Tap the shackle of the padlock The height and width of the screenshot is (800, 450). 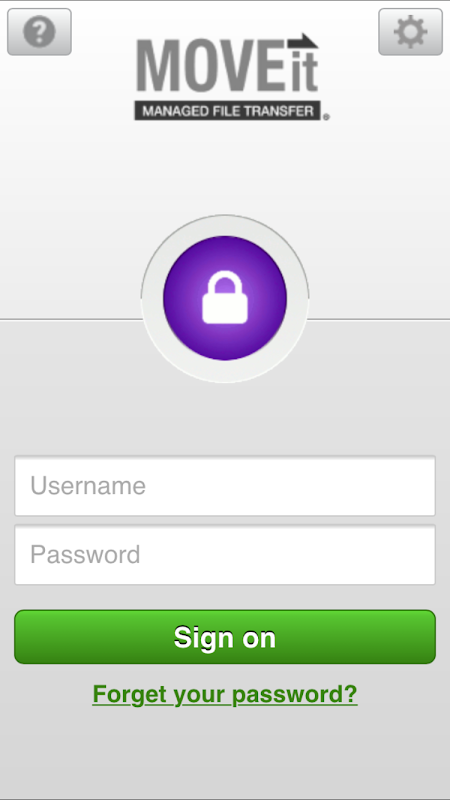click(x=225, y=282)
